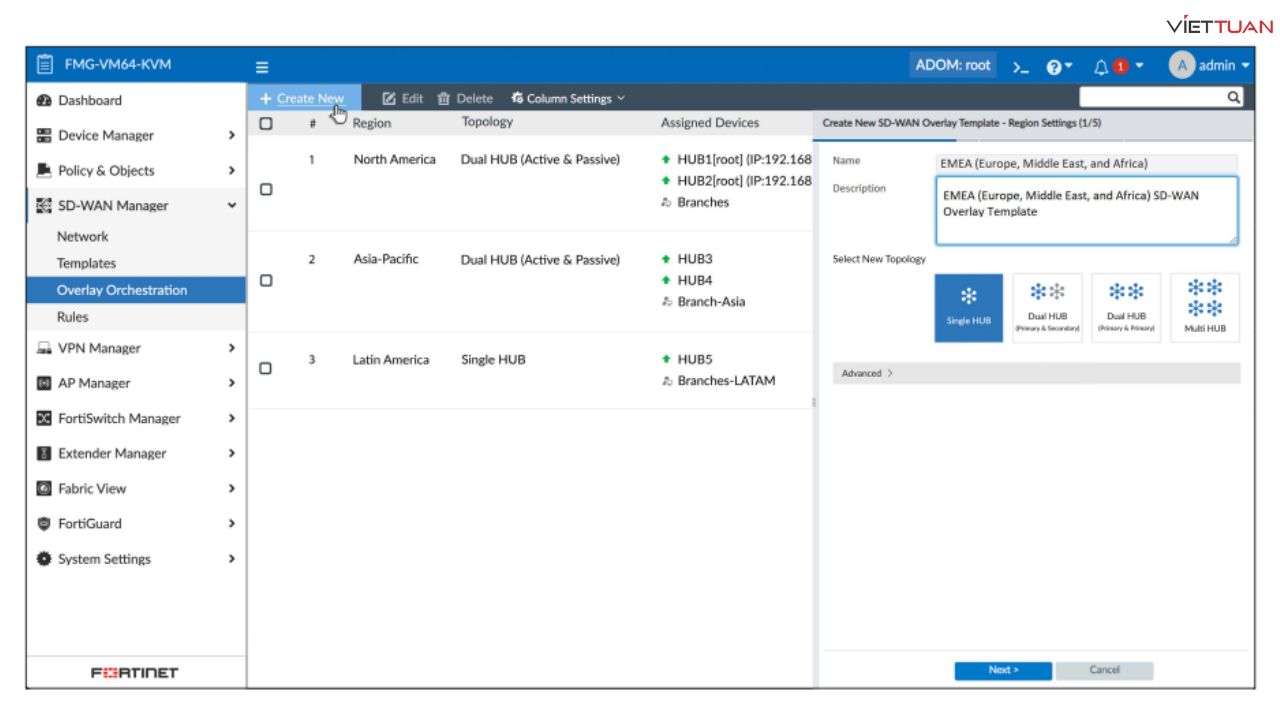Open the help question mark menu
This screenshot has width=1280, height=720.
(1057, 67)
